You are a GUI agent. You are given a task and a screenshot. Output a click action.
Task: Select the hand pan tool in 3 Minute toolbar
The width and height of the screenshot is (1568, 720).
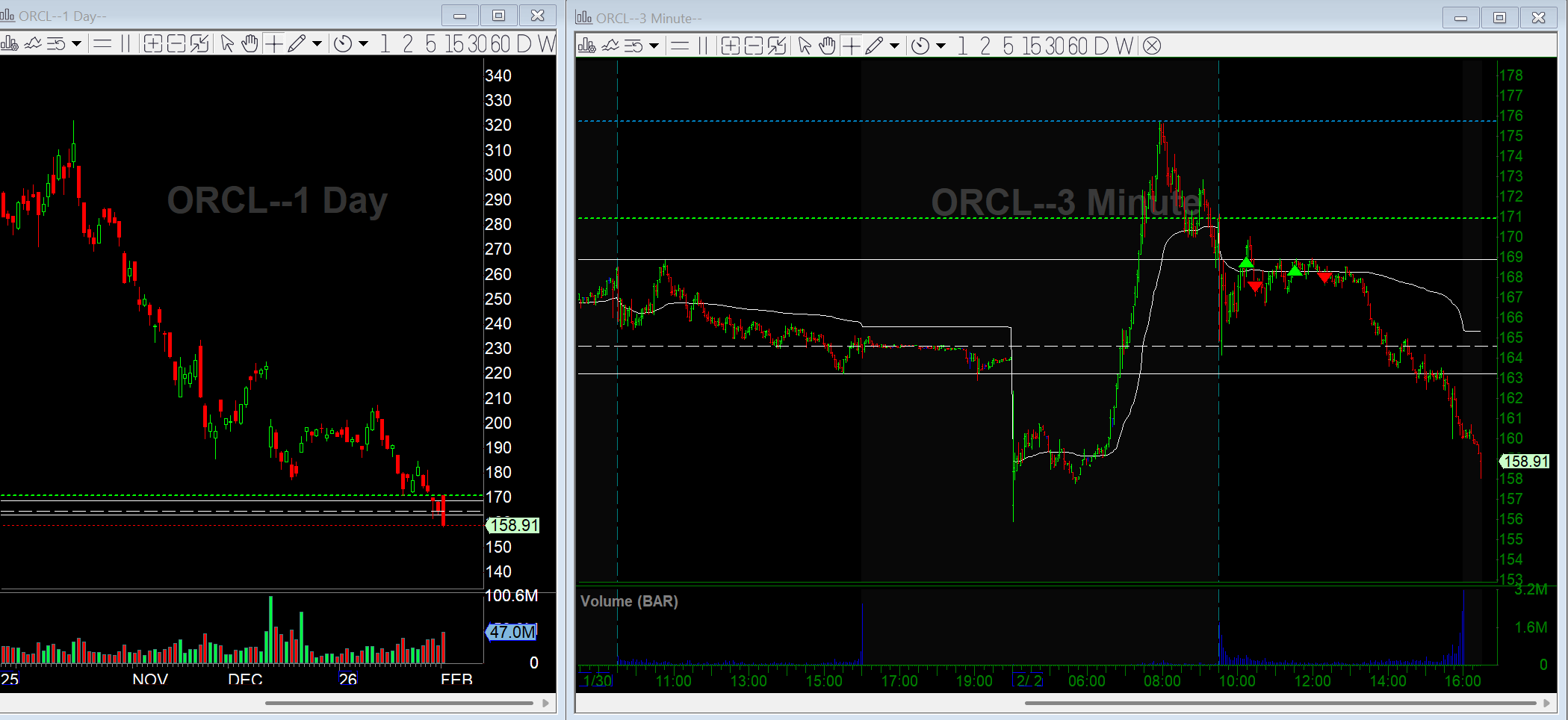[x=828, y=46]
